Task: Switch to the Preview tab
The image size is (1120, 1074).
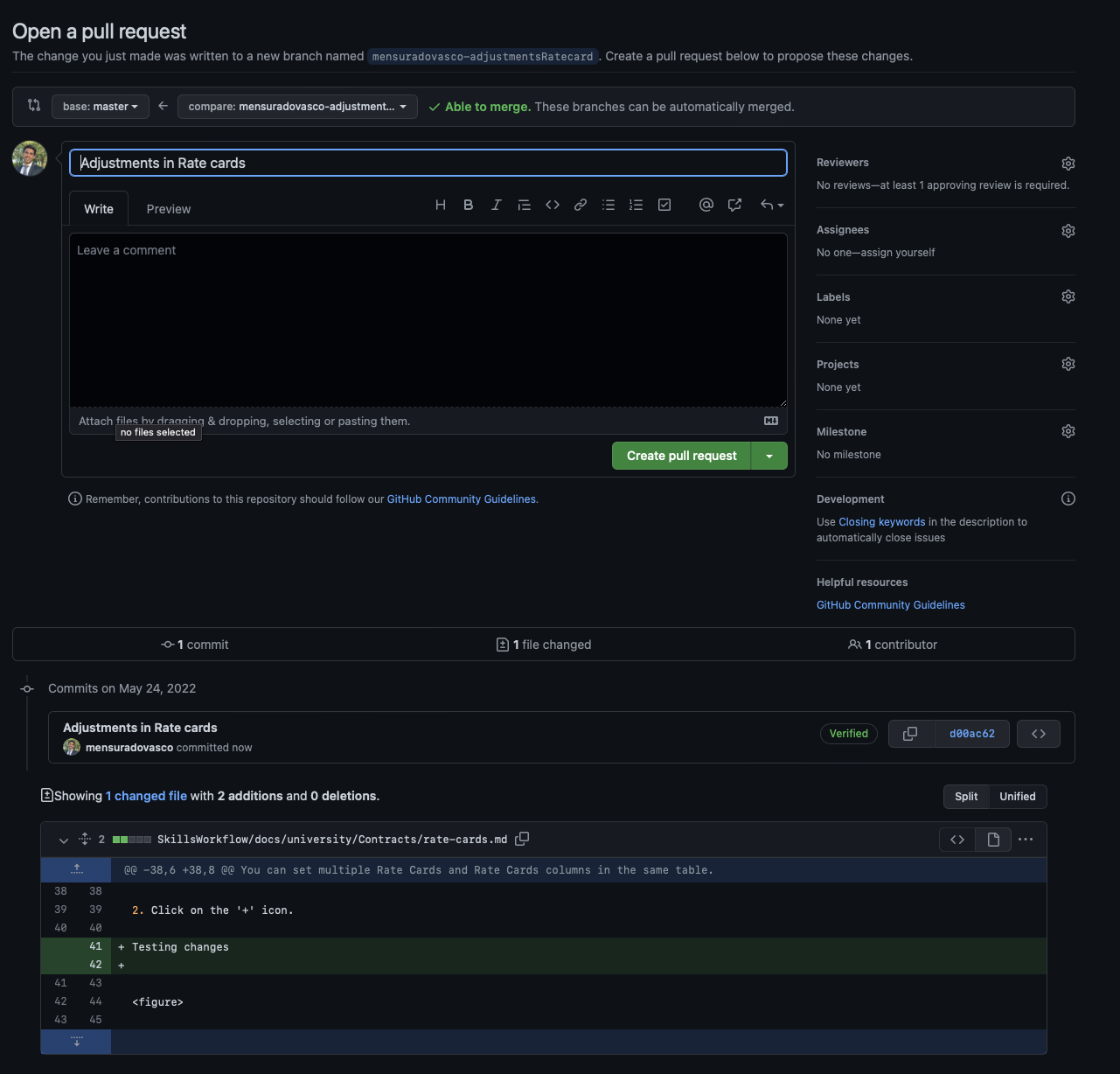Action: (169, 209)
